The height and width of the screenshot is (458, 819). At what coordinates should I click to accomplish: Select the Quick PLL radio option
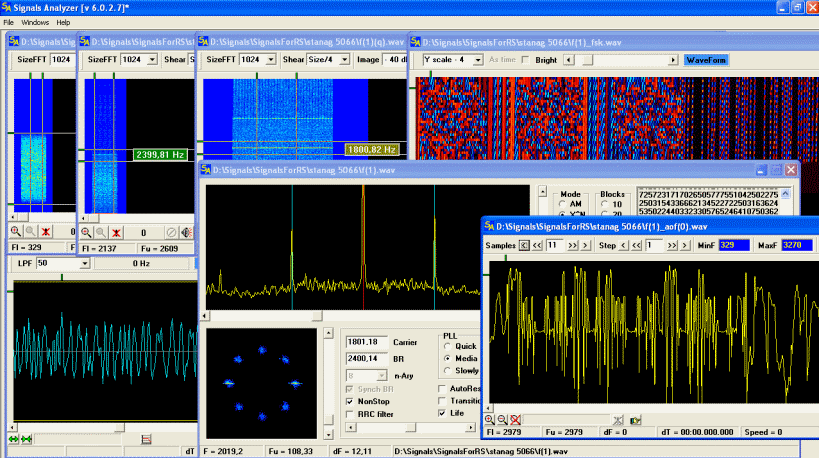pyautogui.click(x=446, y=346)
